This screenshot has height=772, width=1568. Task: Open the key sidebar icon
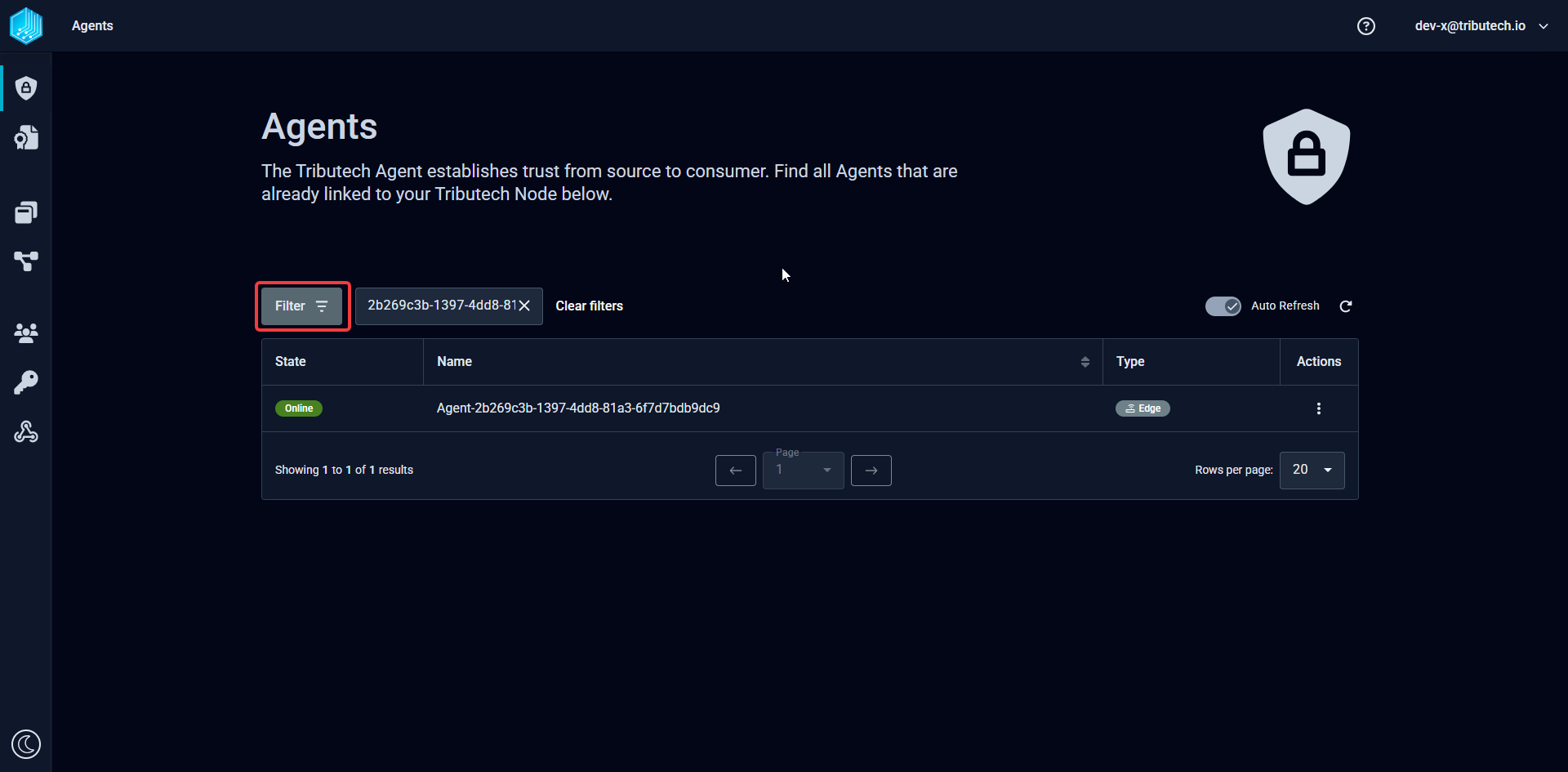click(x=26, y=382)
